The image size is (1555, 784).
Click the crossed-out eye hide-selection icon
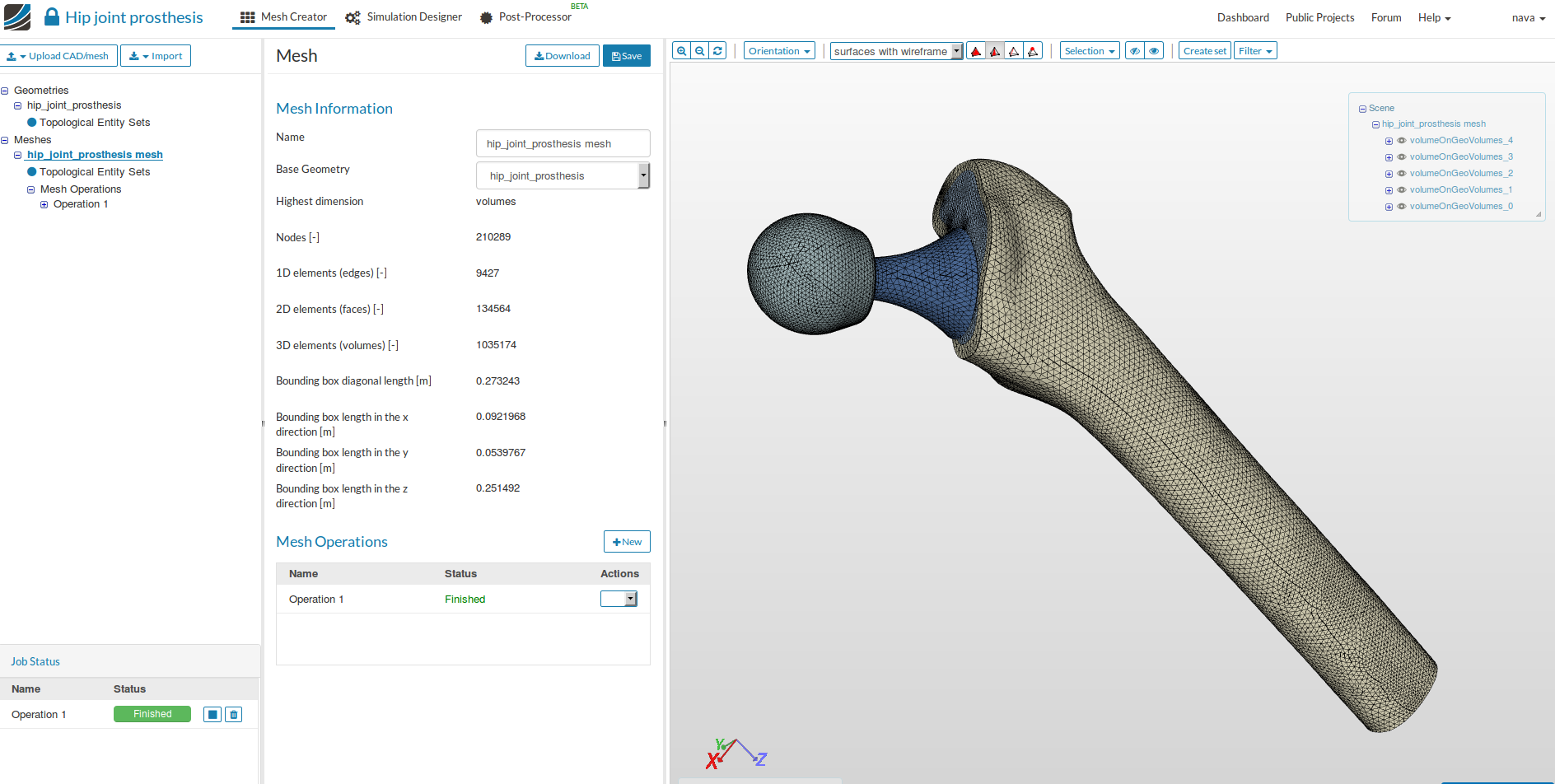coord(1135,51)
